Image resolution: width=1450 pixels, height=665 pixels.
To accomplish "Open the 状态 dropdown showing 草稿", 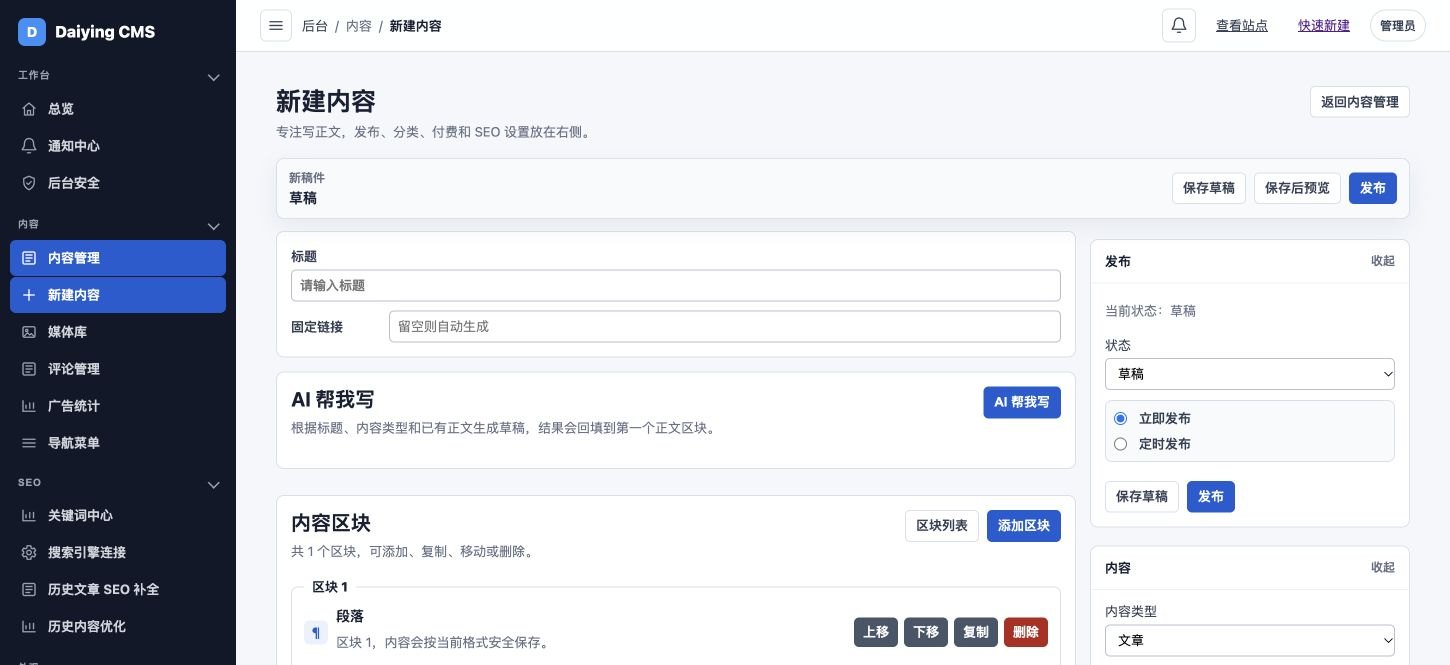I will (x=1250, y=374).
